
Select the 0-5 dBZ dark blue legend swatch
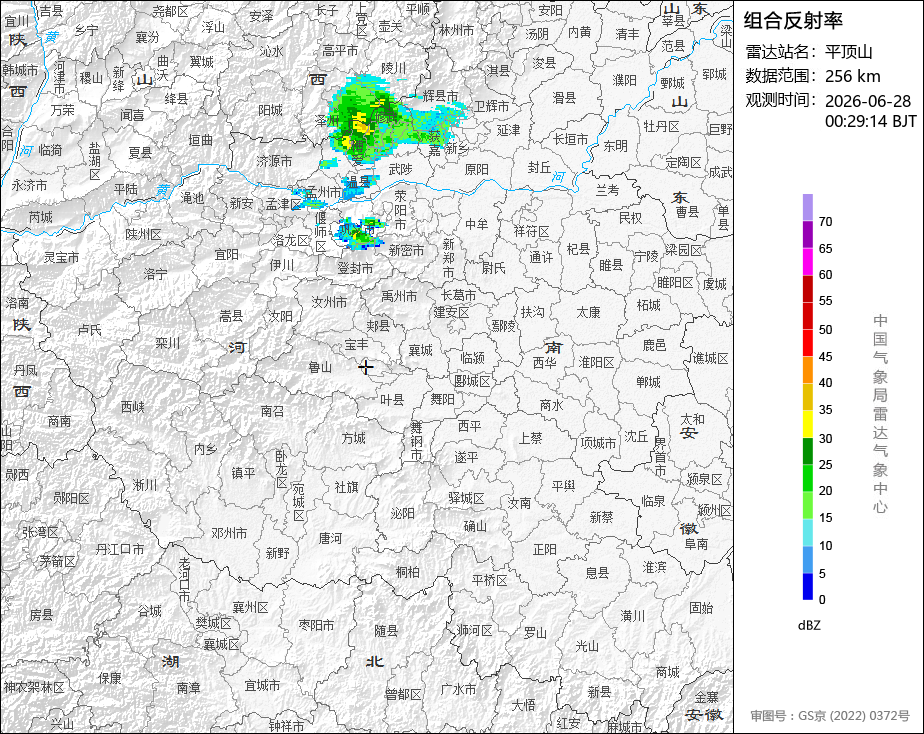807,586
